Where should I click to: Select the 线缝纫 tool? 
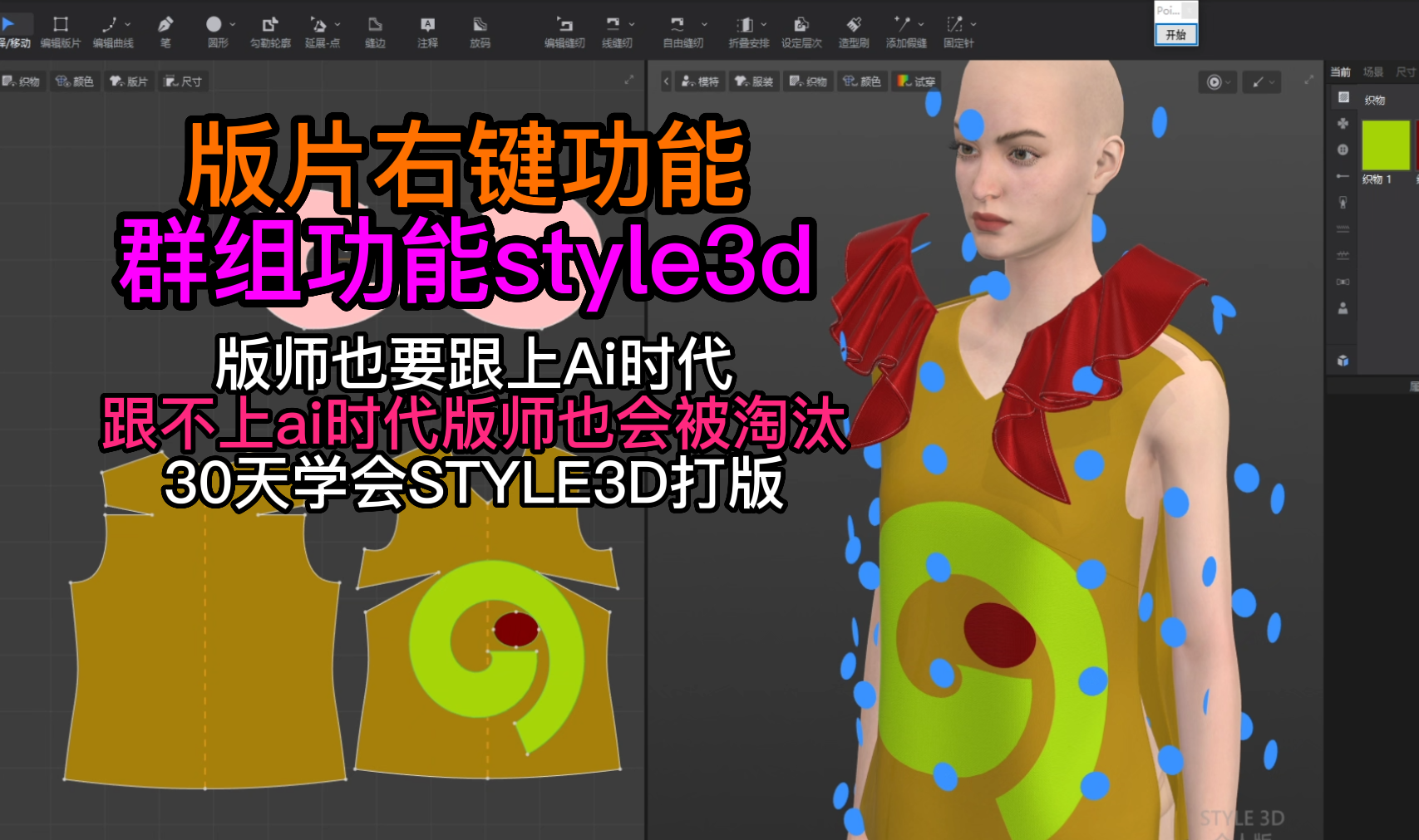pyautogui.click(x=617, y=32)
